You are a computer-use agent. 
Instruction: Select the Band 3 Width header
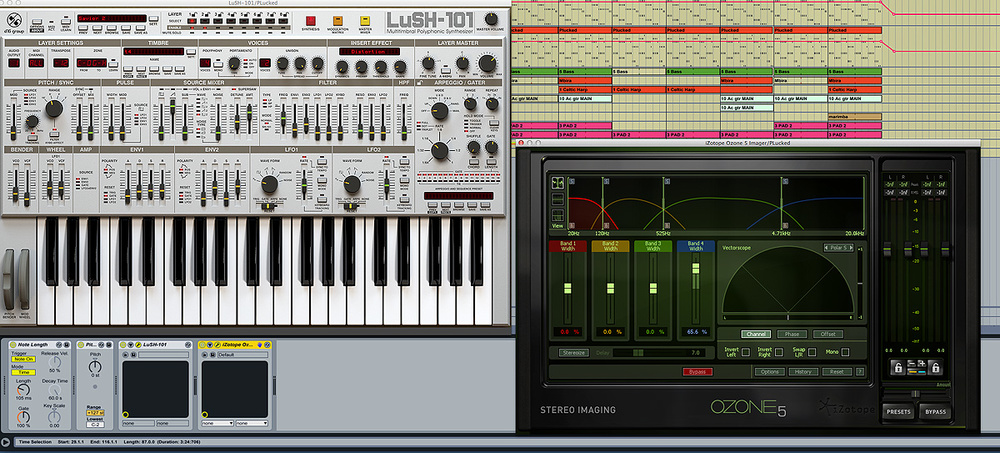click(653, 246)
